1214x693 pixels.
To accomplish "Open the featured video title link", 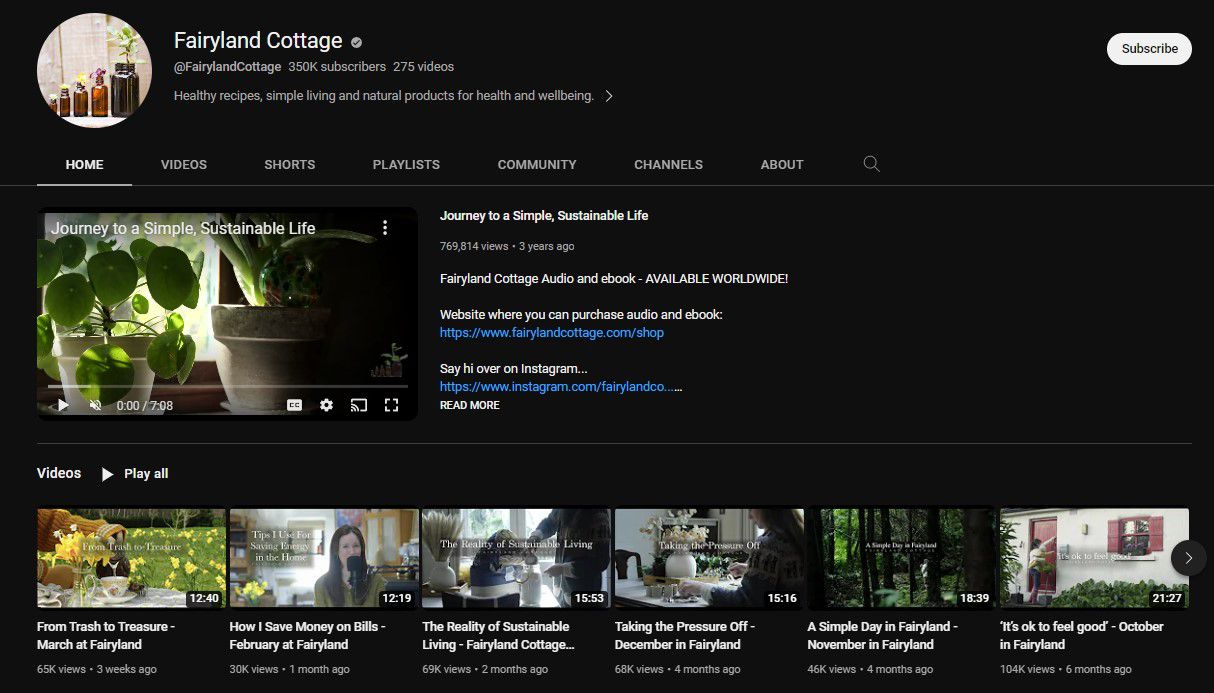I will (x=544, y=215).
